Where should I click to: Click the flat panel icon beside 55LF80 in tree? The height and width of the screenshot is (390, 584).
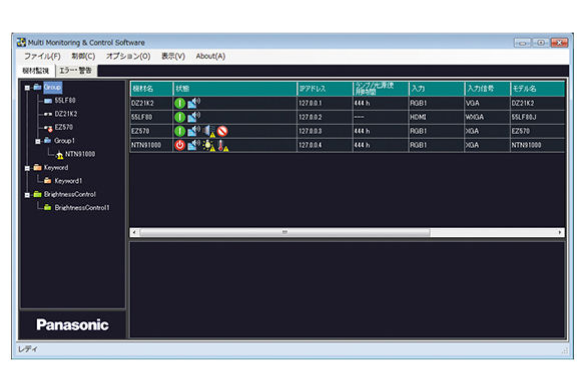(48, 101)
